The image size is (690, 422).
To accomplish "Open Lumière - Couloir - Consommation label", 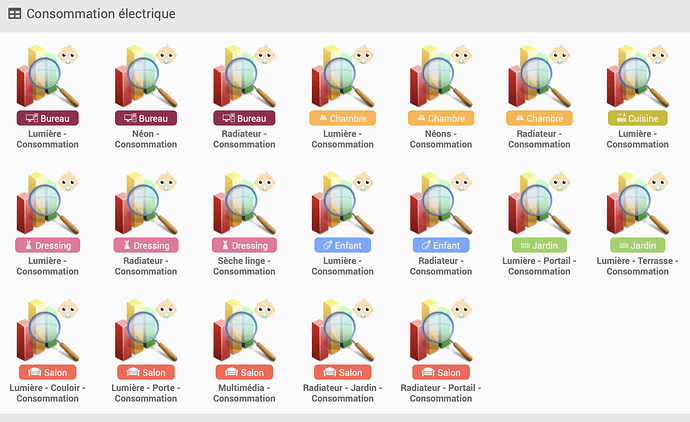I will pos(48,393).
